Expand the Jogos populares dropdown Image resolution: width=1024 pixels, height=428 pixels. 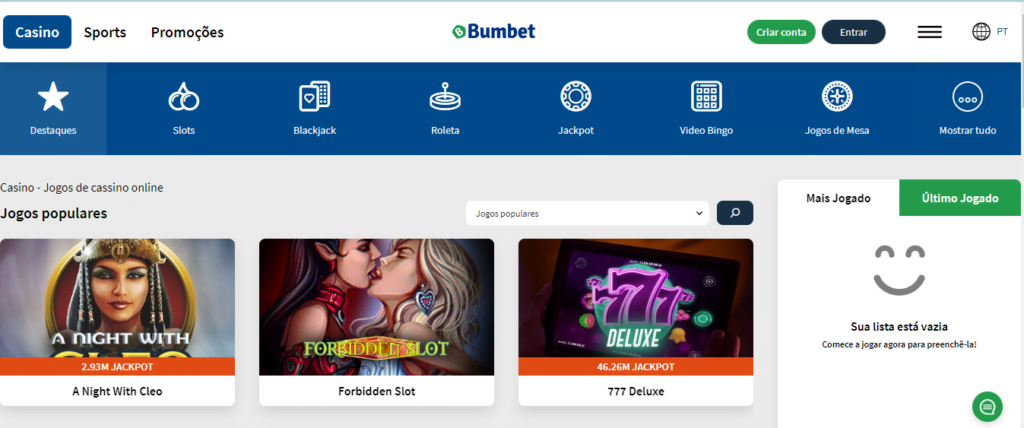587,213
